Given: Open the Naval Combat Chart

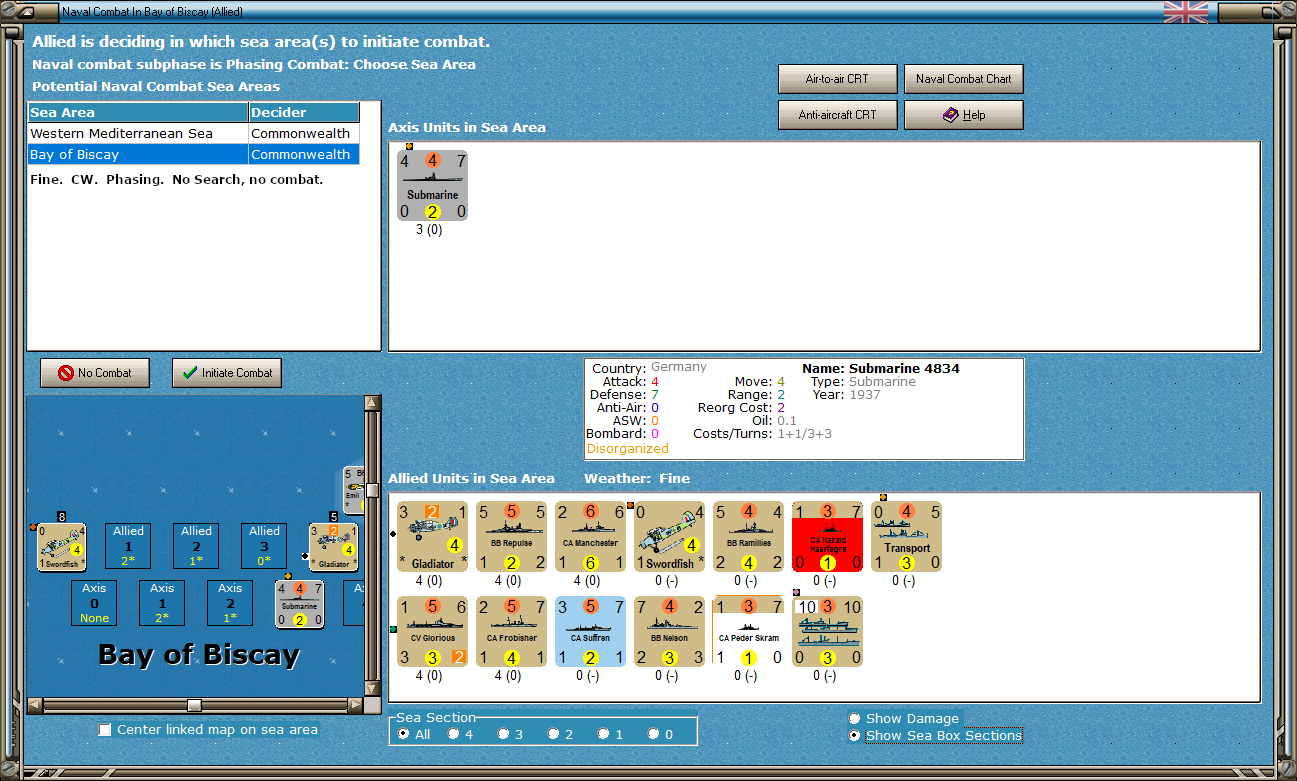Looking at the screenshot, I should point(964,79).
